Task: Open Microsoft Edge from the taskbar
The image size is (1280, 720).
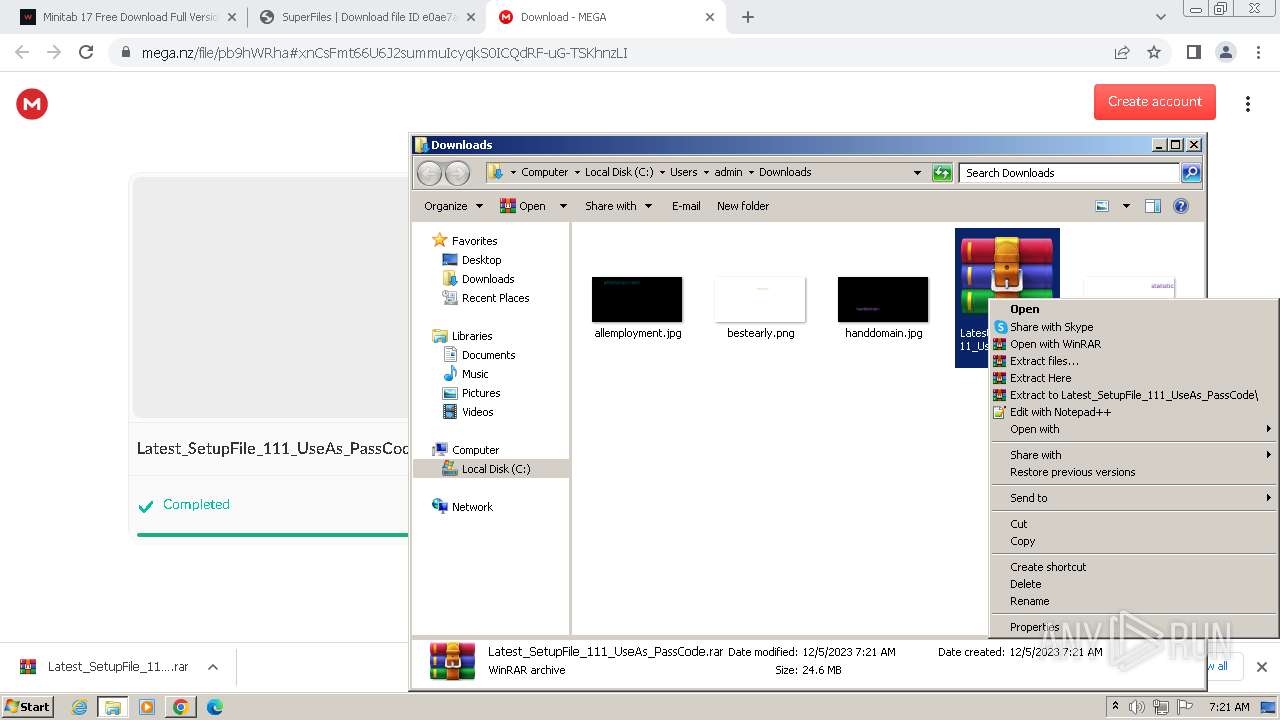Action: tap(214, 707)
